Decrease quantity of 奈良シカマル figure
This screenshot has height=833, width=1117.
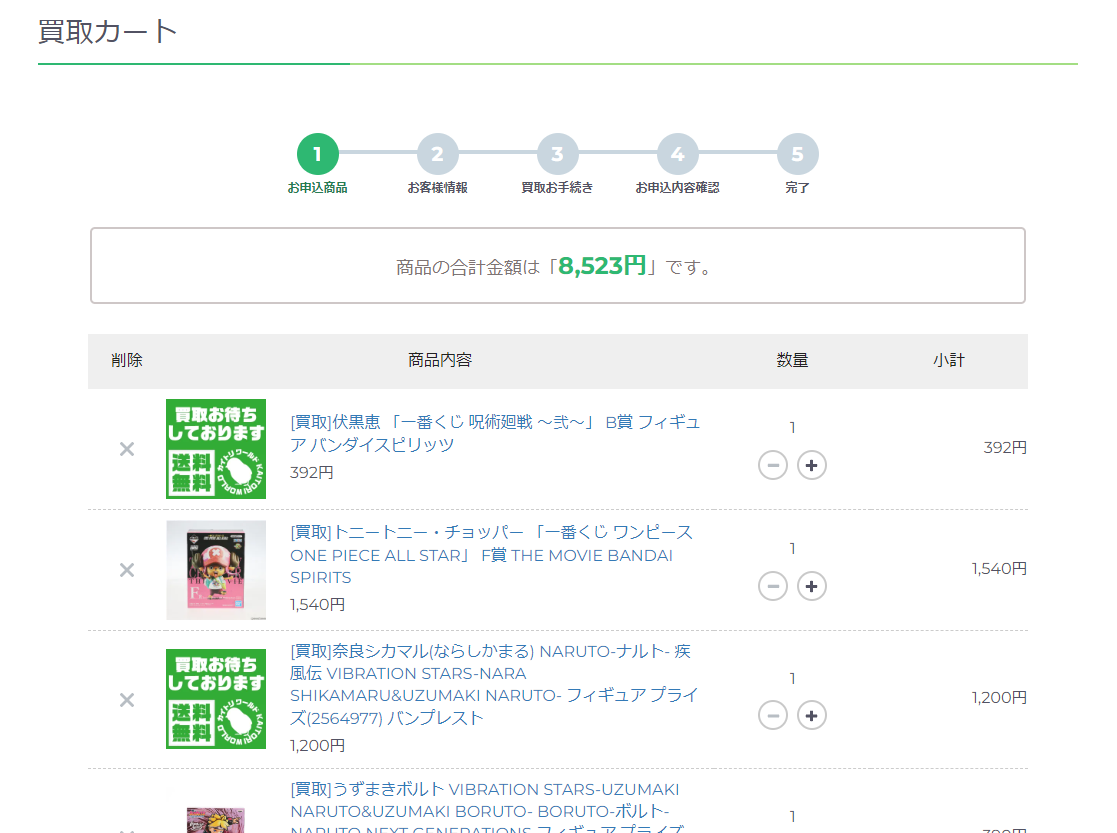(x=773, y=715)
